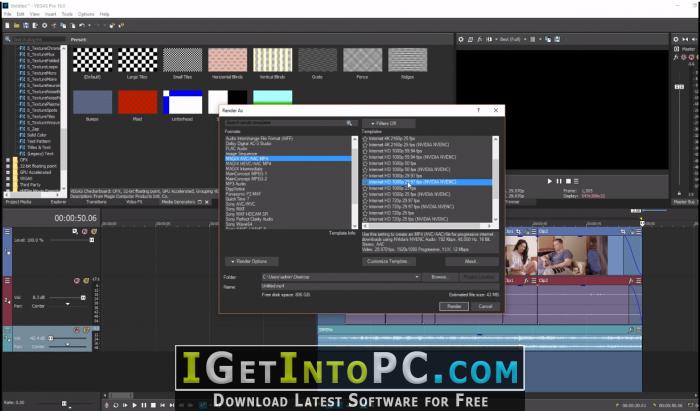
Task: Click Save snapshot icon in preview toolbar
Action: pos(558,39)
